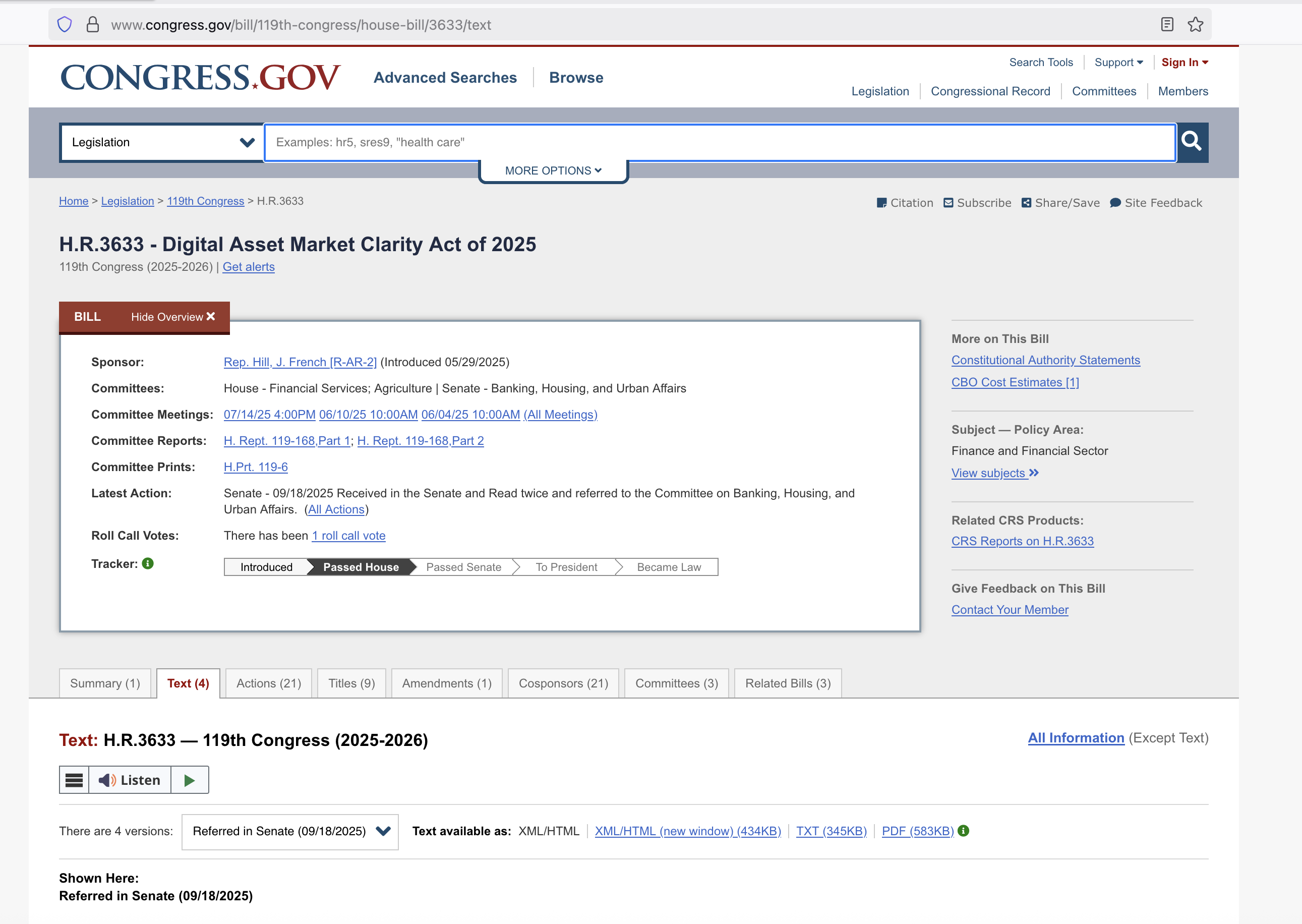This screenshot has height=924, width=1302.
Task: Click the Listen speaker button
Action: point(130,779)
